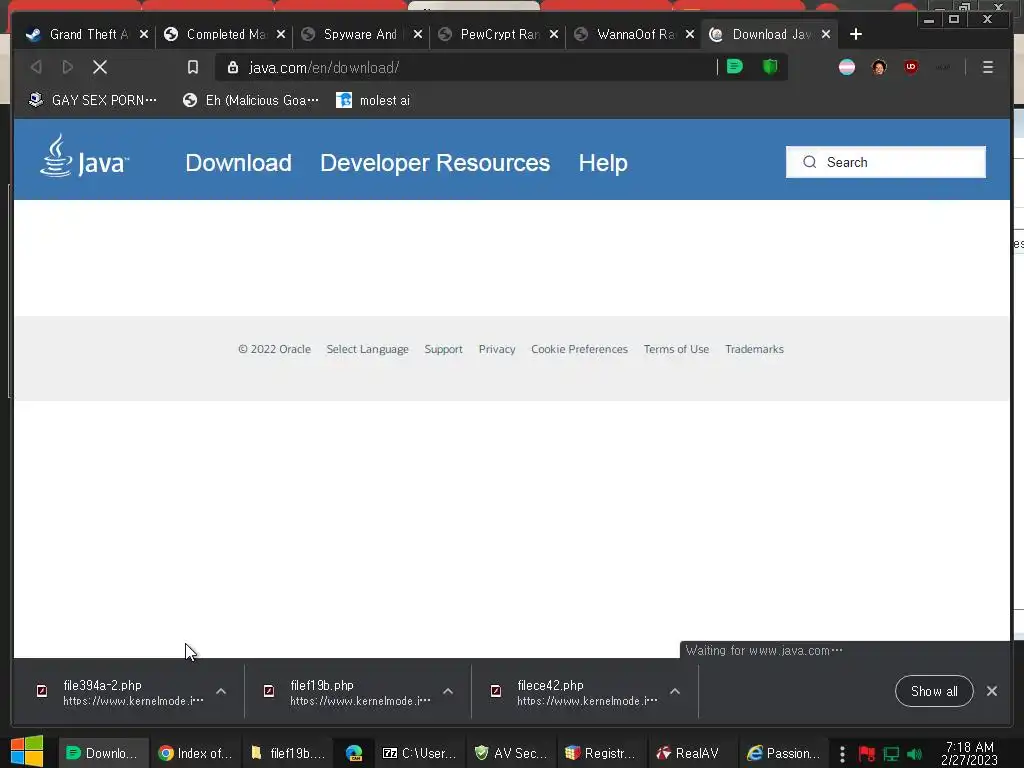Switch to AV Sec taskbar item
The height and width of the screenshot is (768, 1024).
click(x=511, y=753)
